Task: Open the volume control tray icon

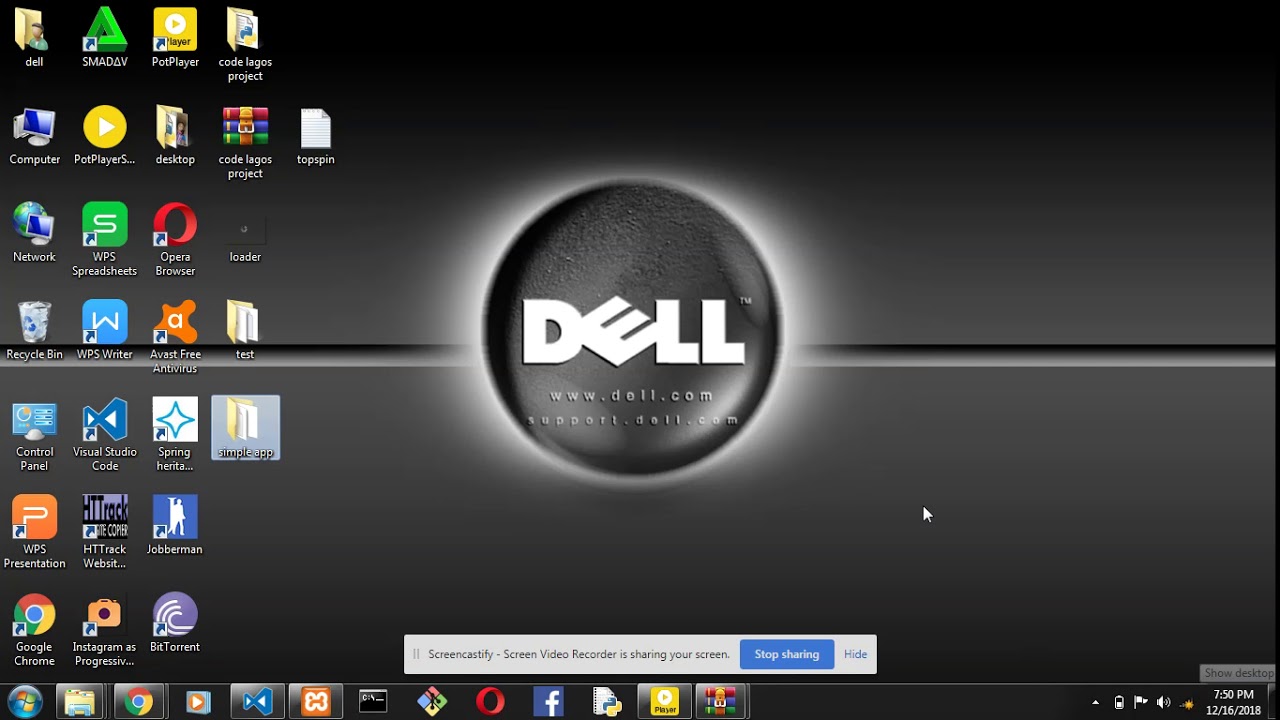Action: [1163, 703]
